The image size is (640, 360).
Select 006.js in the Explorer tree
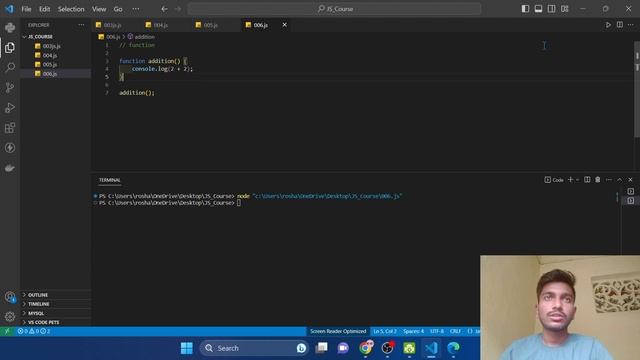(50, 74)
